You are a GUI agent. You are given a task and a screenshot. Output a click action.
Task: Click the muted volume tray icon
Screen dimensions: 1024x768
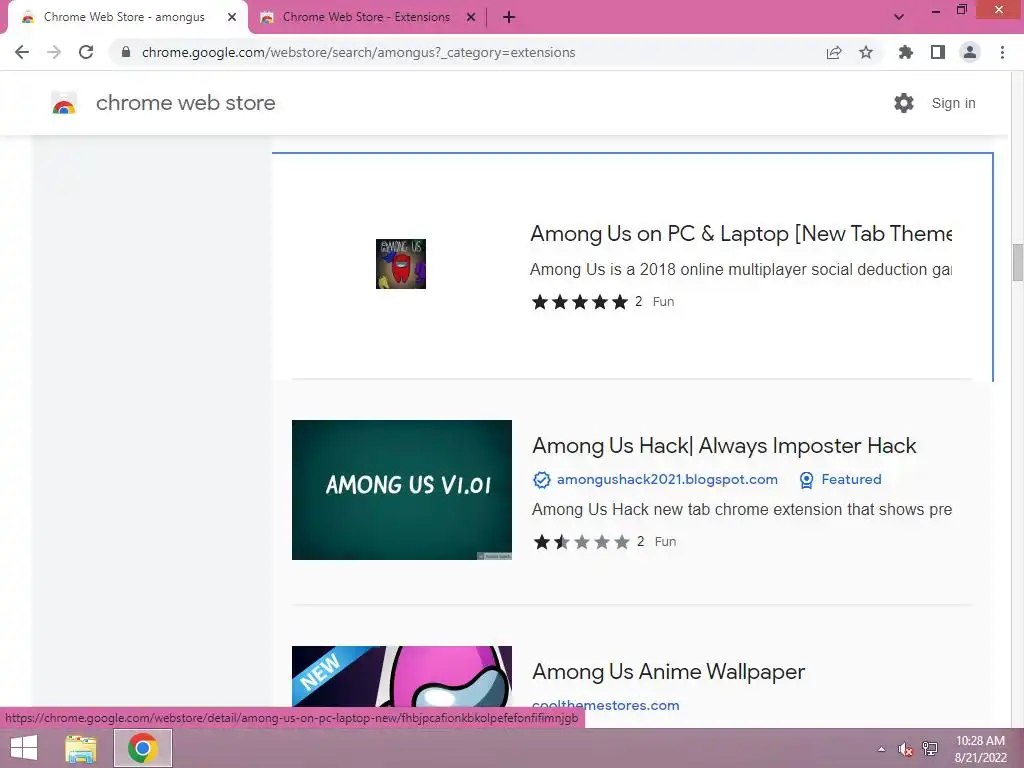pos(905,749)
